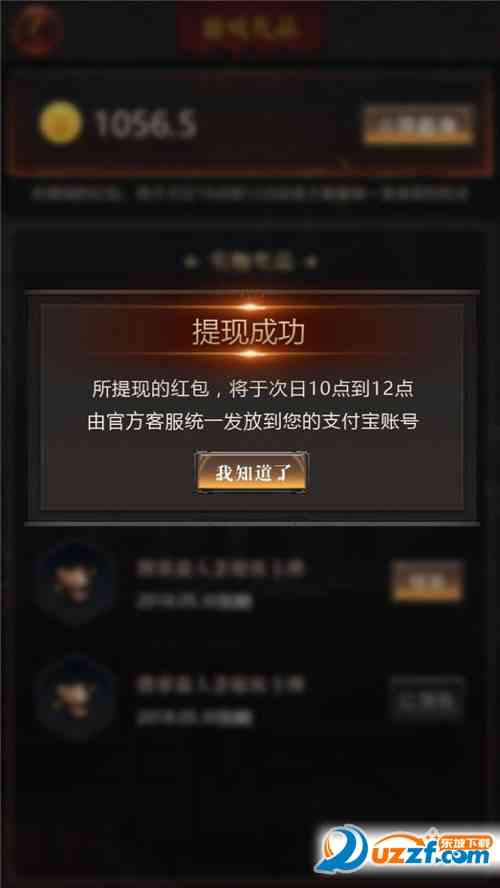Click the orange button on the first list entry
This screenshot has height=888, width=500.
[428, 581]
